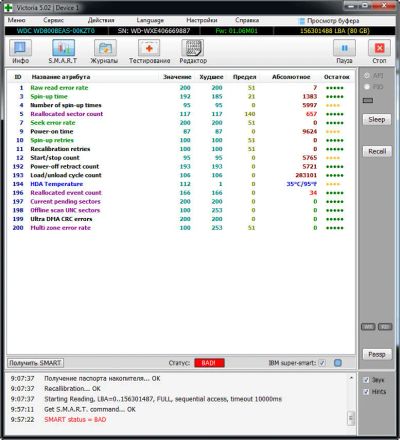
Task: Select the Spin-up time row
Action: click(181, 96)
